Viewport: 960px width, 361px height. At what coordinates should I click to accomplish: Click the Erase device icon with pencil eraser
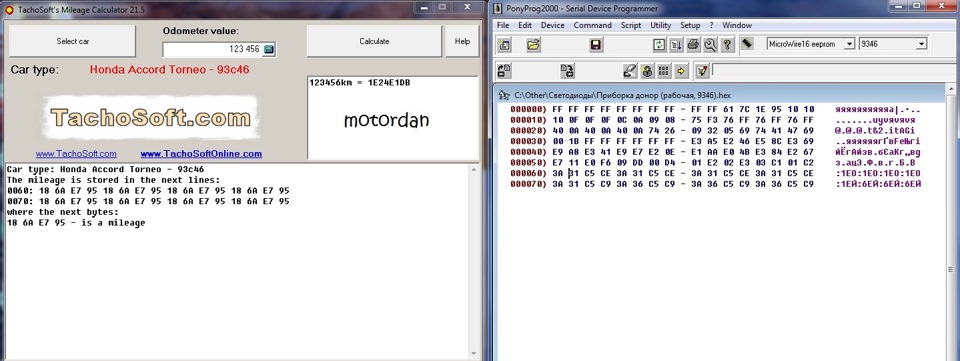(x=630, y=70)
